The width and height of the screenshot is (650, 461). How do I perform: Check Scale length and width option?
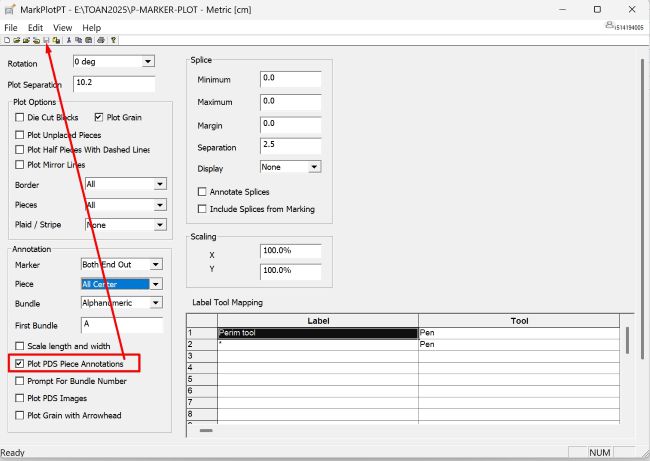pyautogui.click(x=19, y=346)
